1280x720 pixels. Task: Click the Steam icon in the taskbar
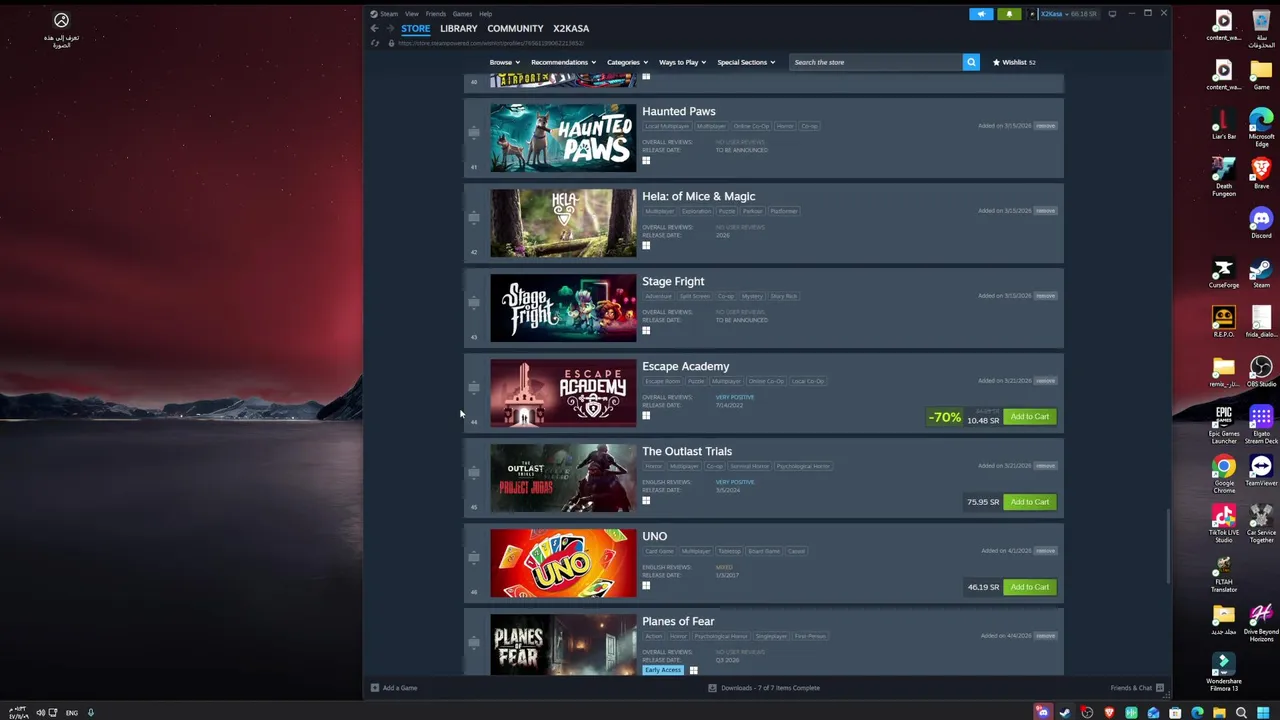(x=1065, y=712)
